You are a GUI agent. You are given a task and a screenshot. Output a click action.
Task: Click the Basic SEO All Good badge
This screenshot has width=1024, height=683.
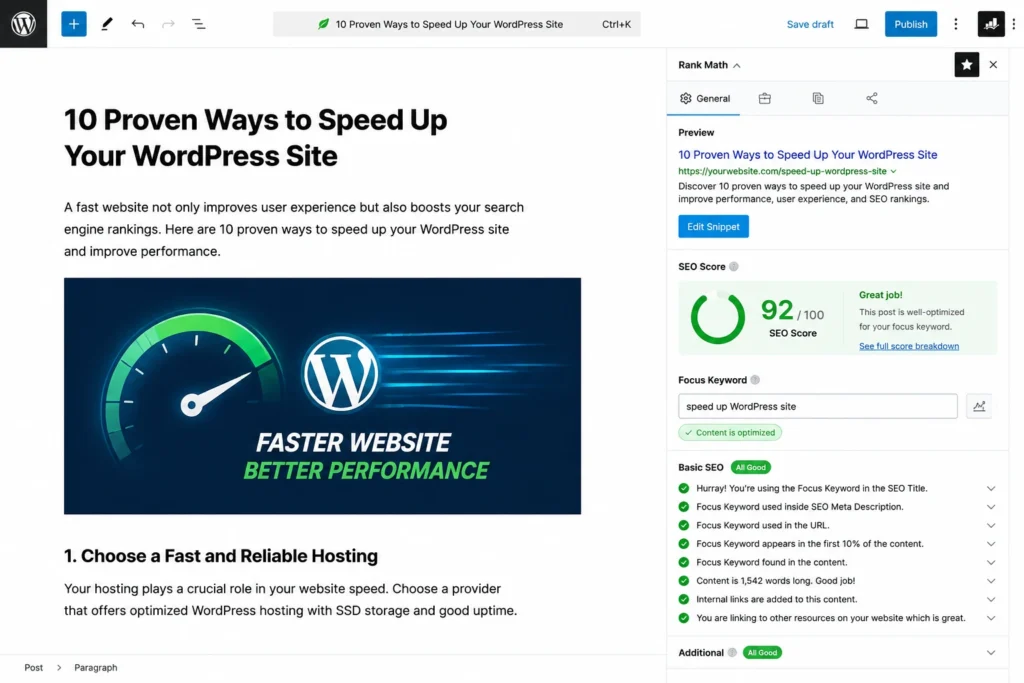click(750, 468)
